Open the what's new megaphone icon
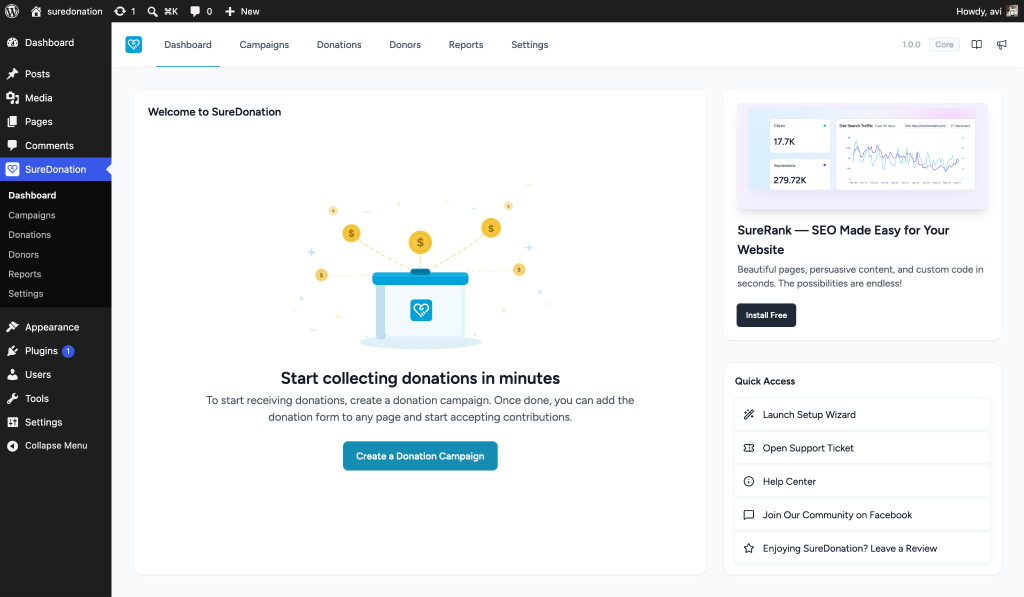This screenshot has width=1024, height=597. click(1001, 44)
